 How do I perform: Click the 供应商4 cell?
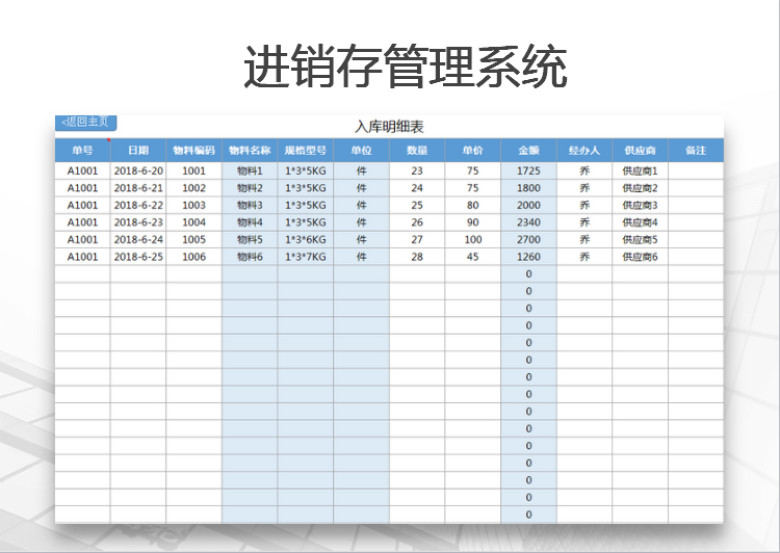tap(640, 222)
